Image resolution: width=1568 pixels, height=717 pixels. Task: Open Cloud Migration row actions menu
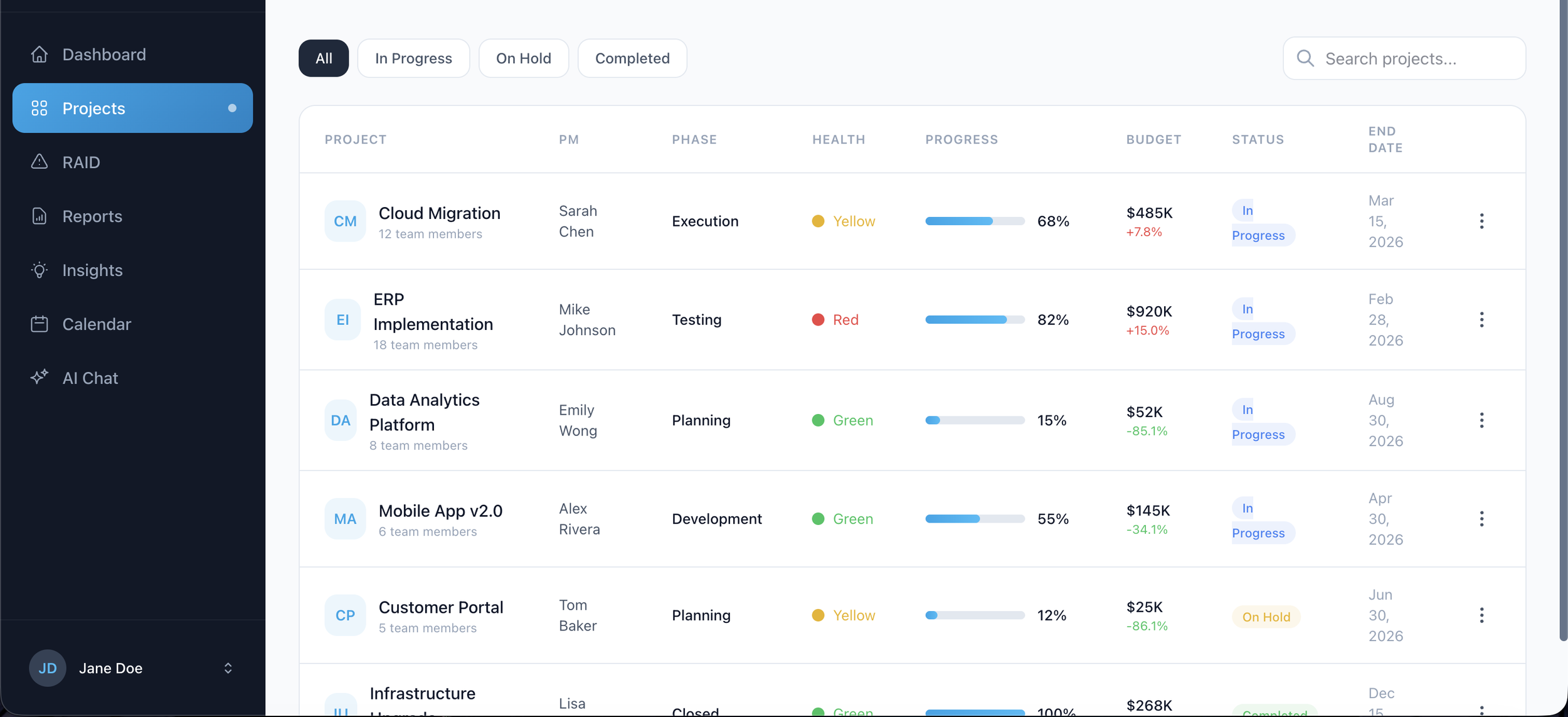click(1481, 221)
